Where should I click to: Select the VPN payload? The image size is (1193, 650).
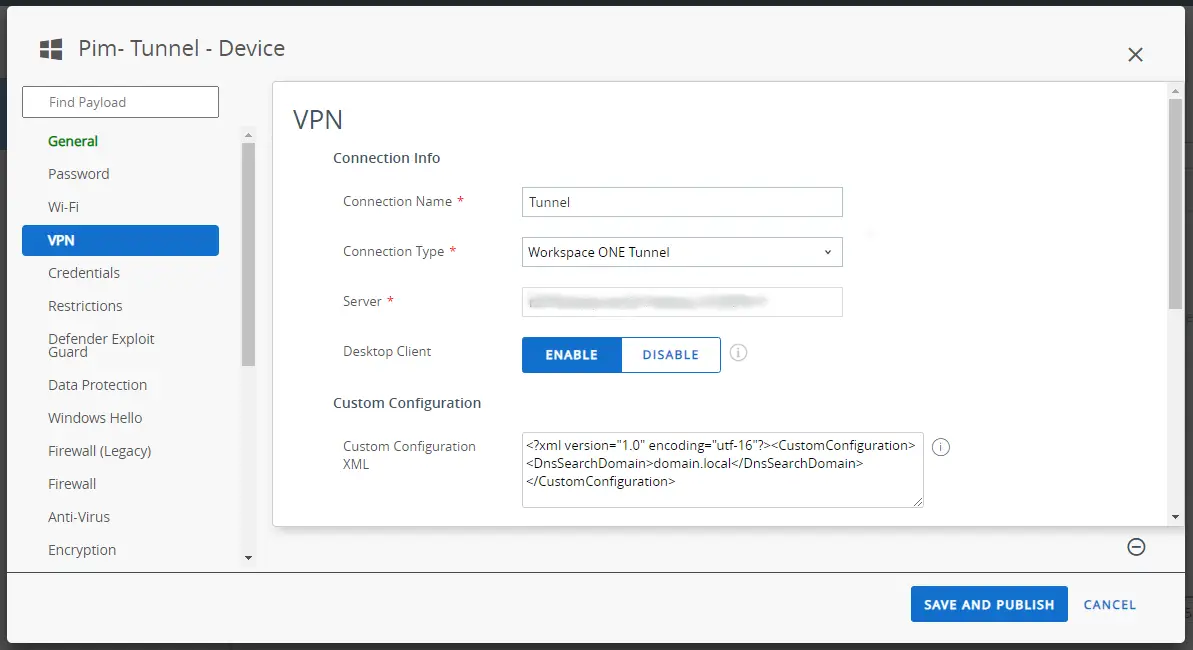[x=120, y=241]
